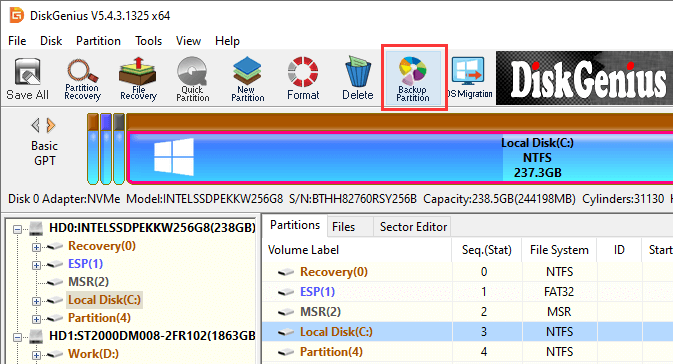Select the Local Disk(C:) row in the partition table
Viewport: 673px width, 364px height.
click(x=468, y=332)
